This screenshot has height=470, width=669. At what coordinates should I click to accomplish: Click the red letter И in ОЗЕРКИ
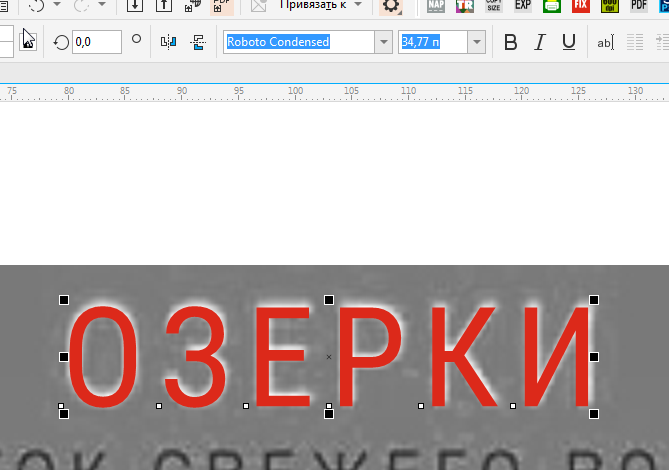[x=557, y=357]
